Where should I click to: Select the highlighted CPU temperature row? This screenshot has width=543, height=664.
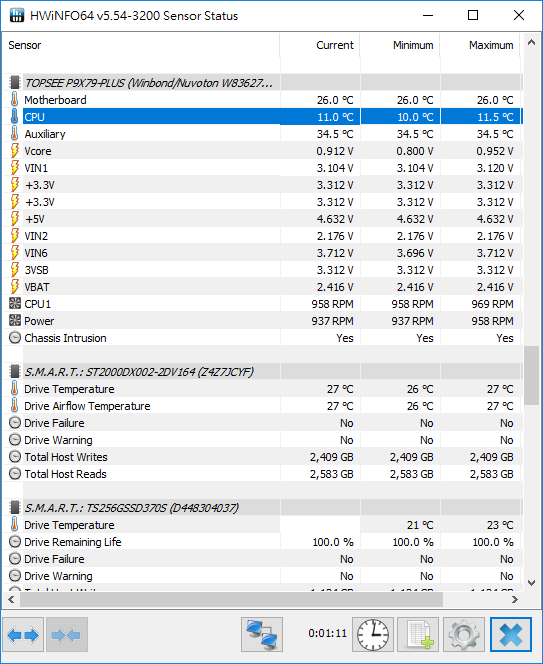pos(263,116)
